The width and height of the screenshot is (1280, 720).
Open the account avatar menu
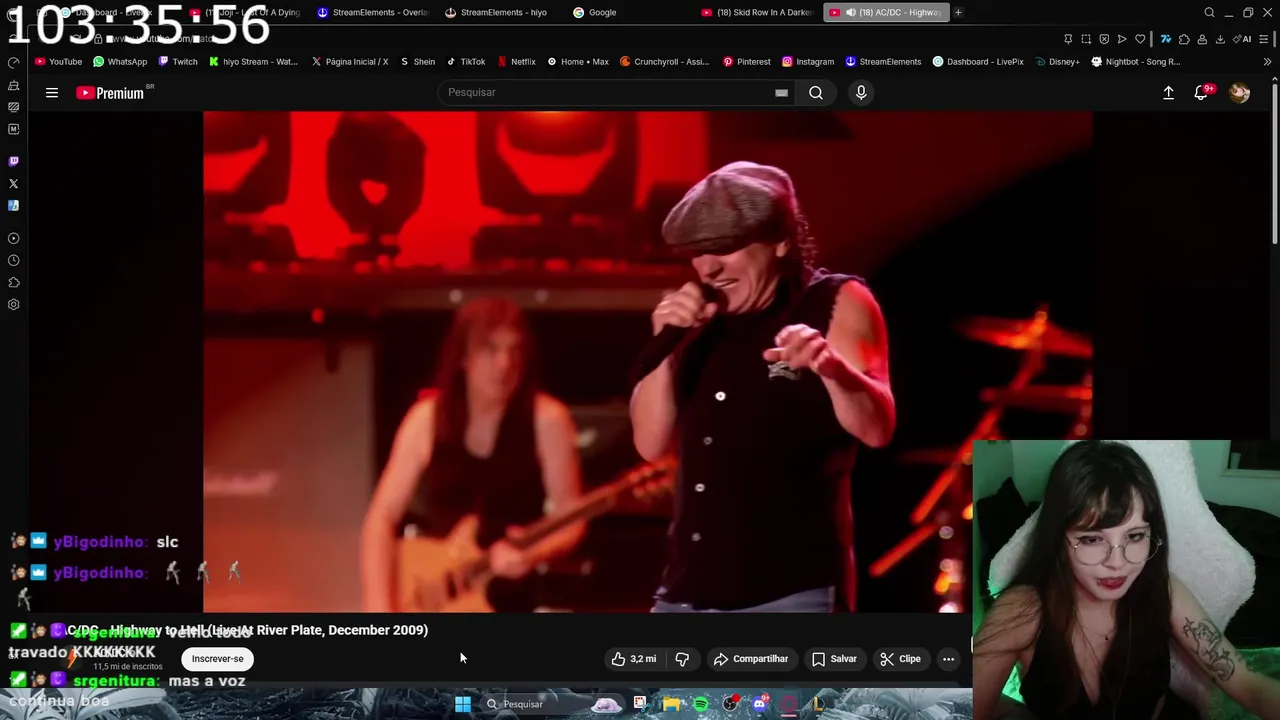click(x=1239, y=92)
